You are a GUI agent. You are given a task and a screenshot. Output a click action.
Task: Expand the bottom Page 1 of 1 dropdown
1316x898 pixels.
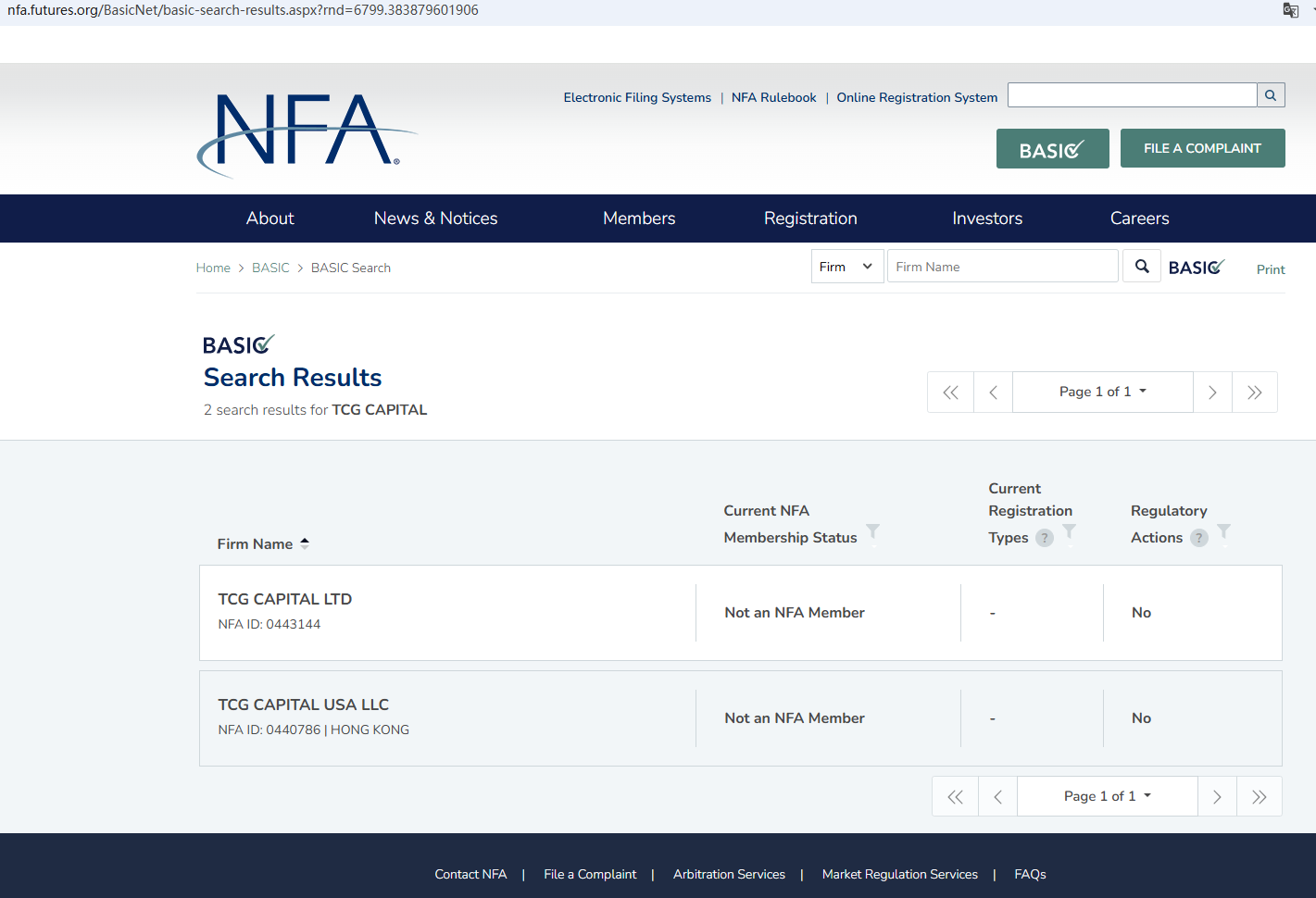pyautogui.click(x=1107, y=796)
